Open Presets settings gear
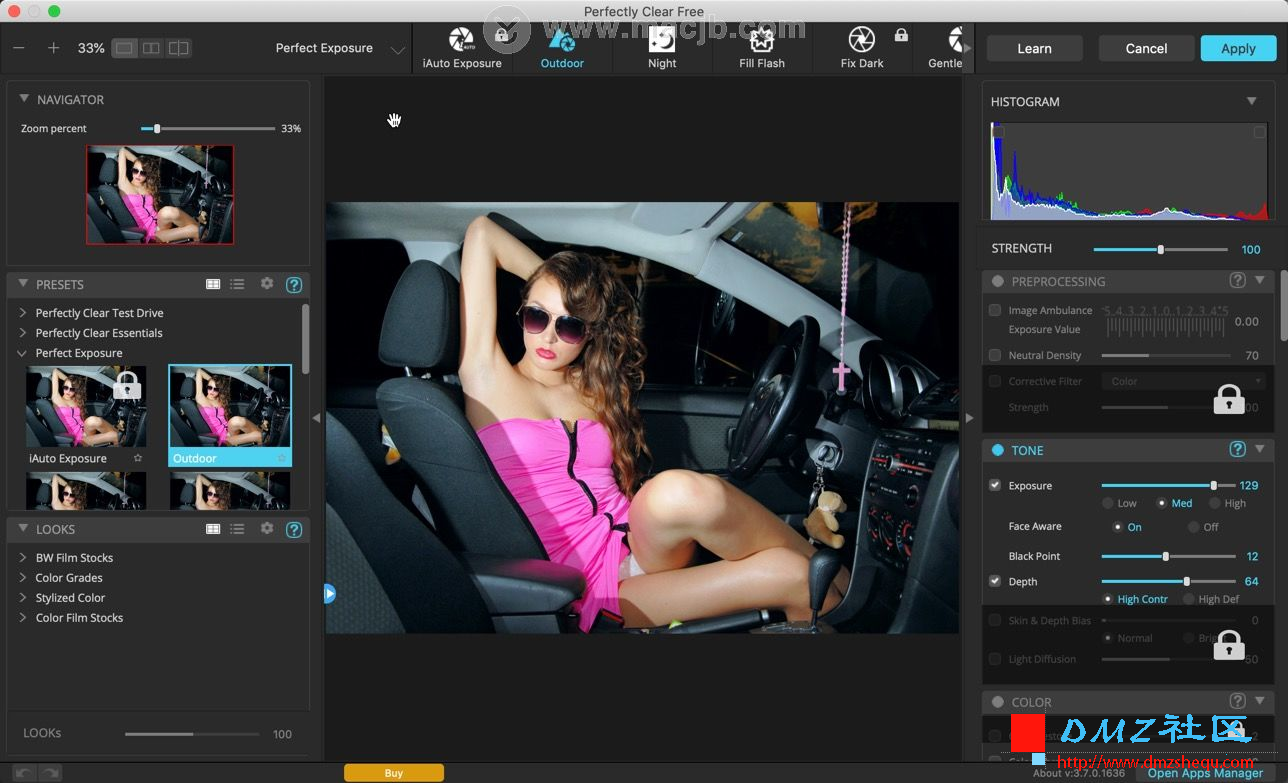Screen dimensions: 1288x783 267,284
